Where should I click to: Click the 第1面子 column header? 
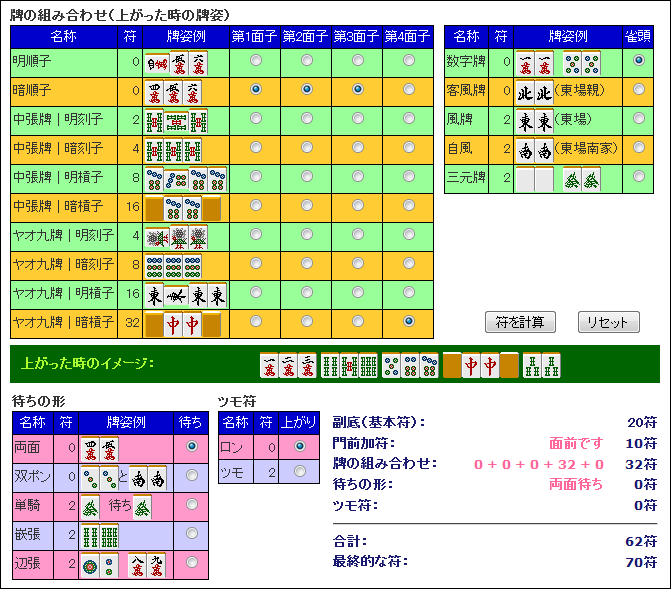[x=255, y=37]
